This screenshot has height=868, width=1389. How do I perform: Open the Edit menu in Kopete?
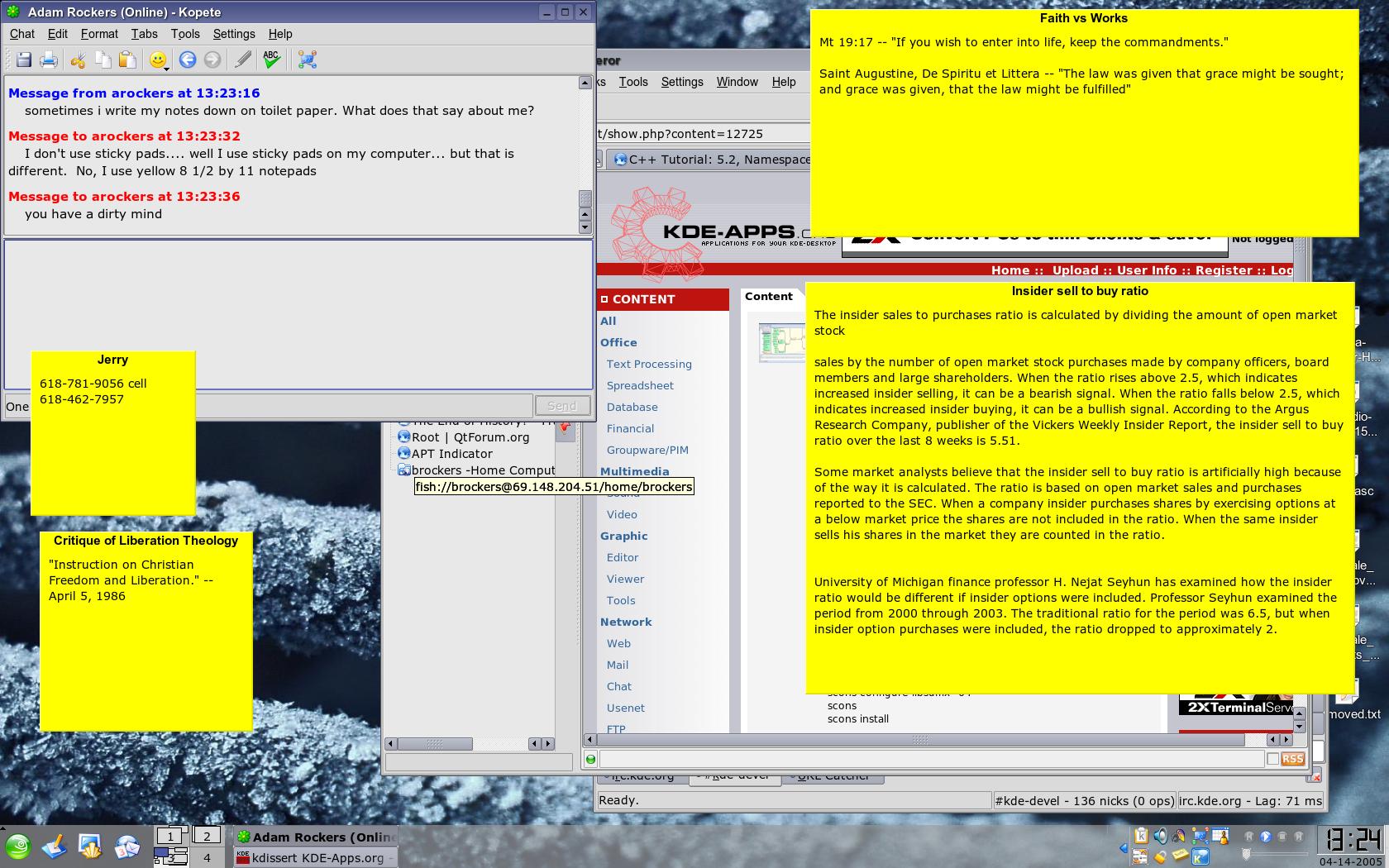(58, 34)
